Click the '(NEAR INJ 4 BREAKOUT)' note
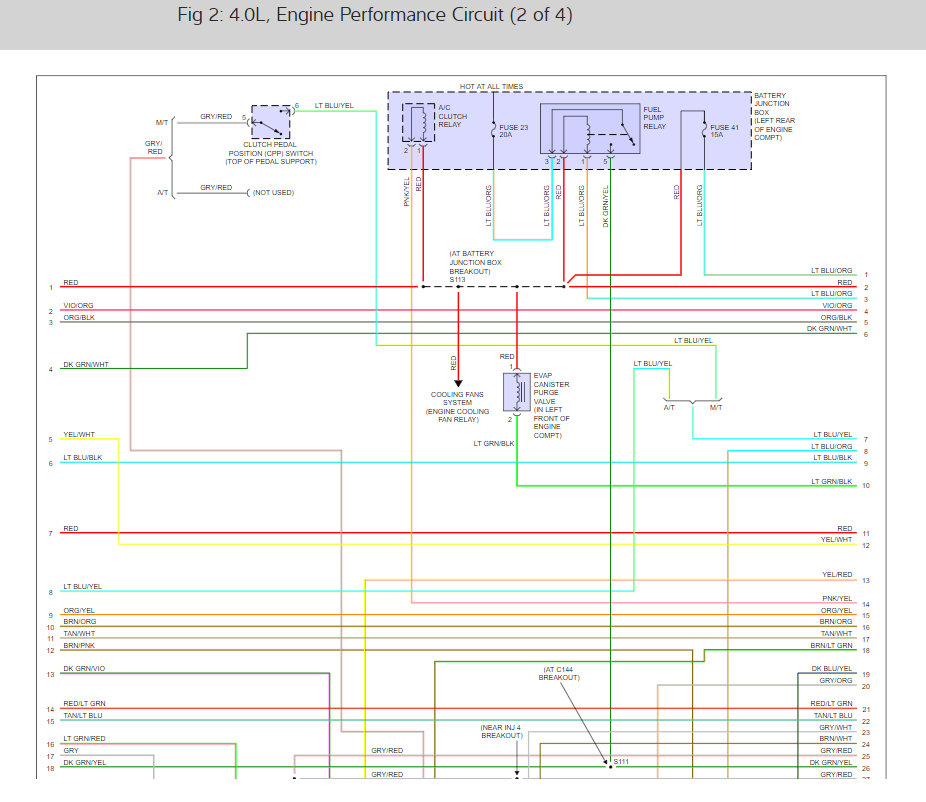Image resolution: width=926 pixels, height=802 pixels. pyautogui.click(x=501, y=732)
